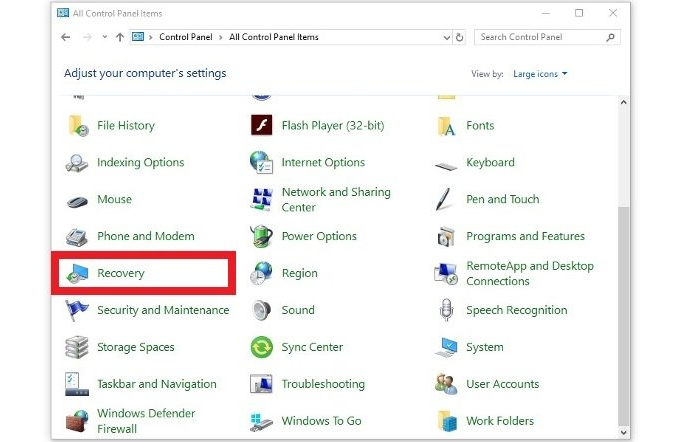Open the View by Large icons dropdown

[x=540, y=74]
